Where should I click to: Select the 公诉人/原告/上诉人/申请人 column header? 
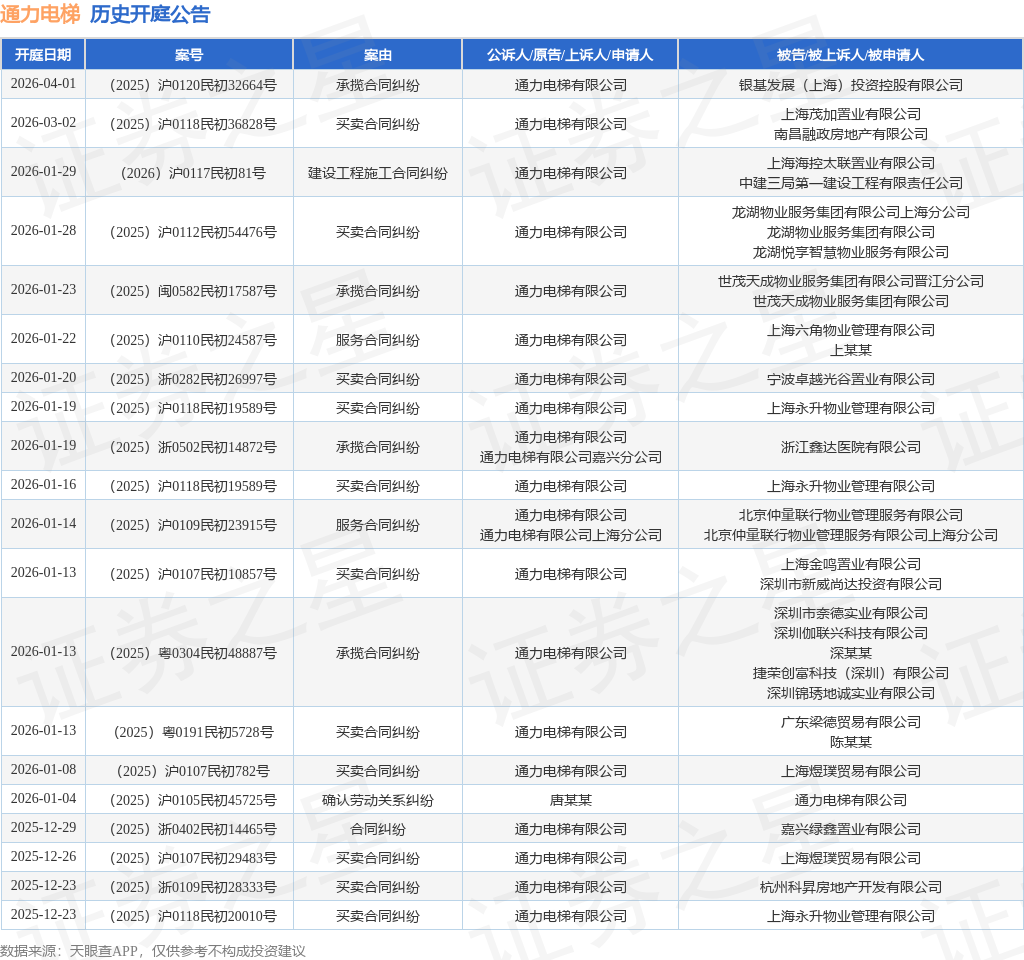[x=570, y=55]
